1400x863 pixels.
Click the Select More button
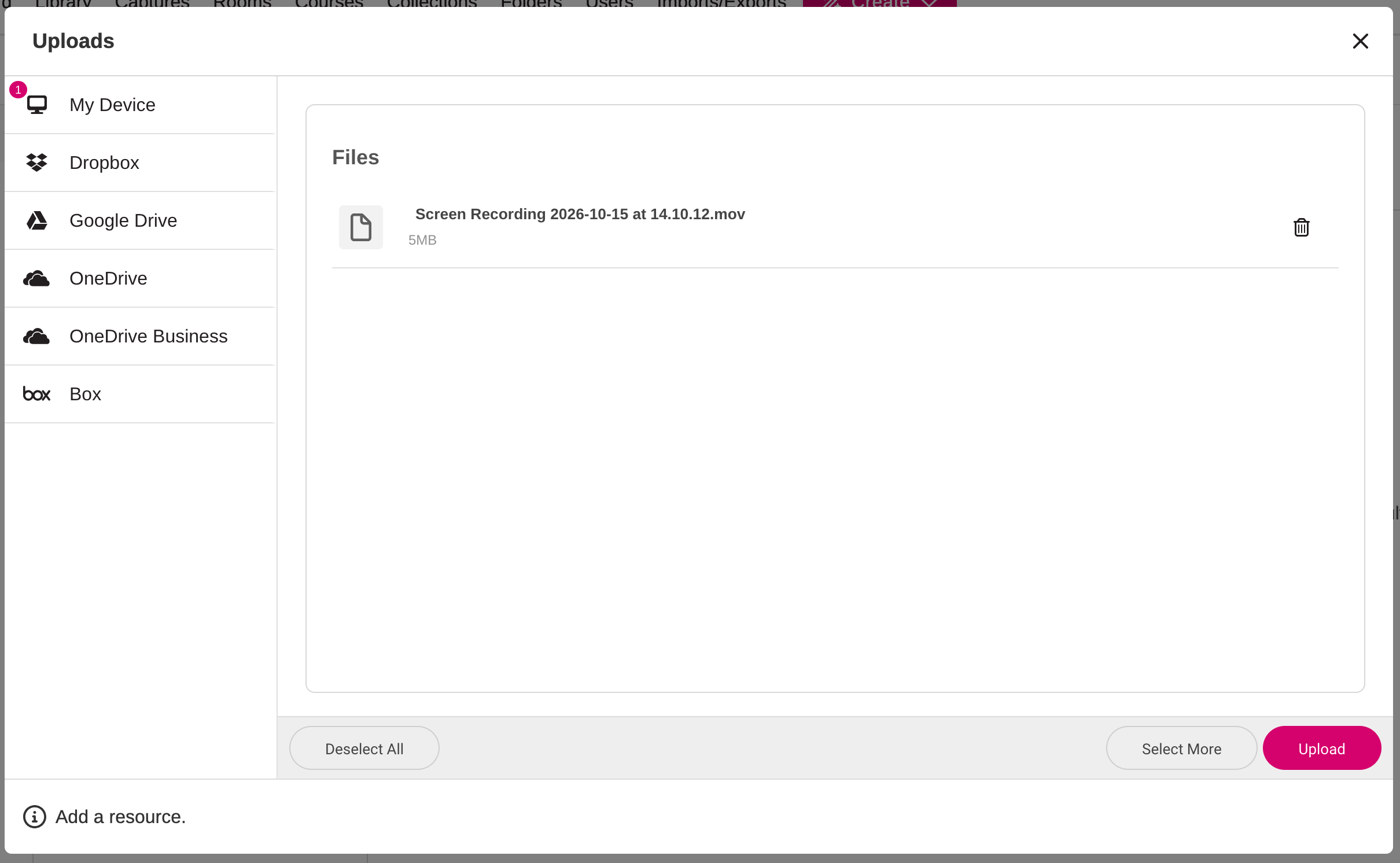click(x=1182, y=748)
